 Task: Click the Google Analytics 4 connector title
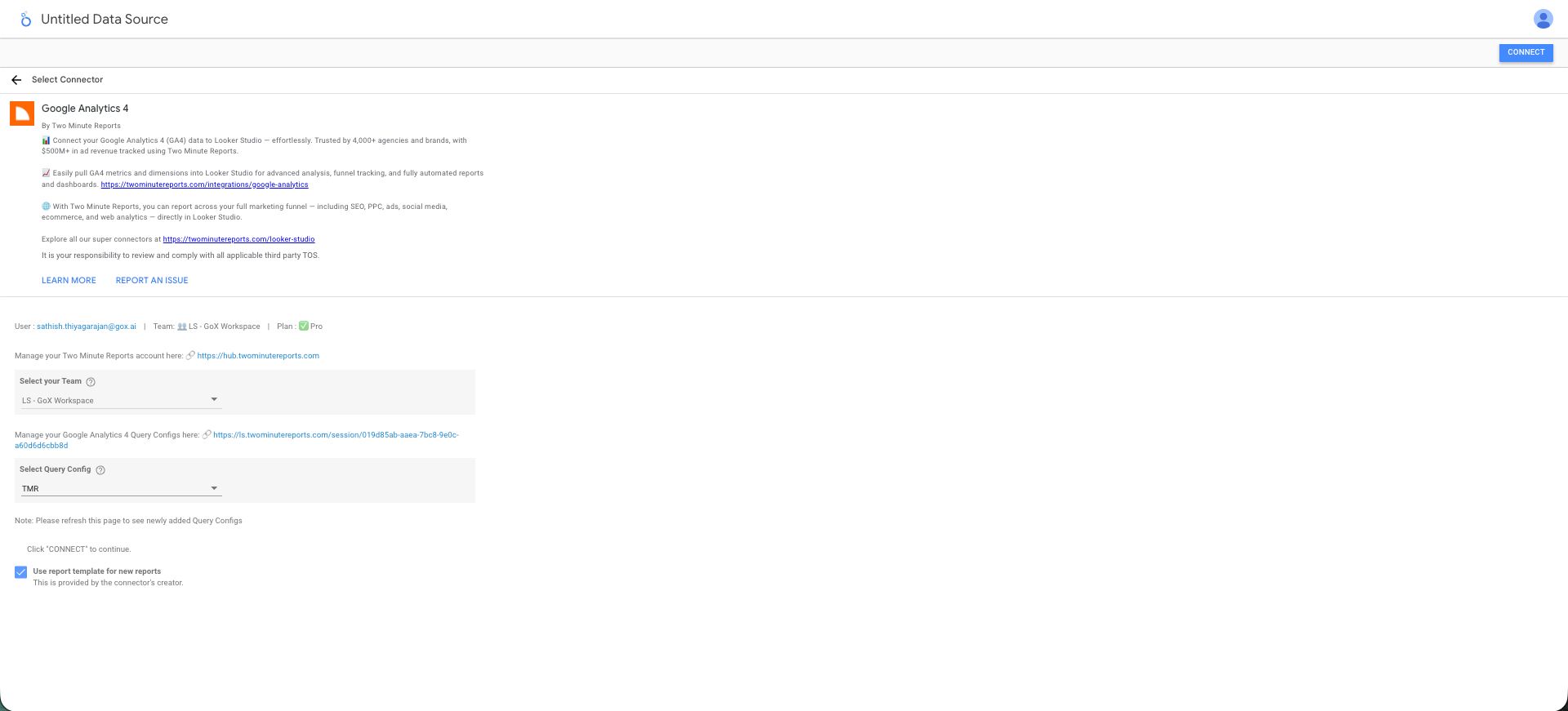85,109
